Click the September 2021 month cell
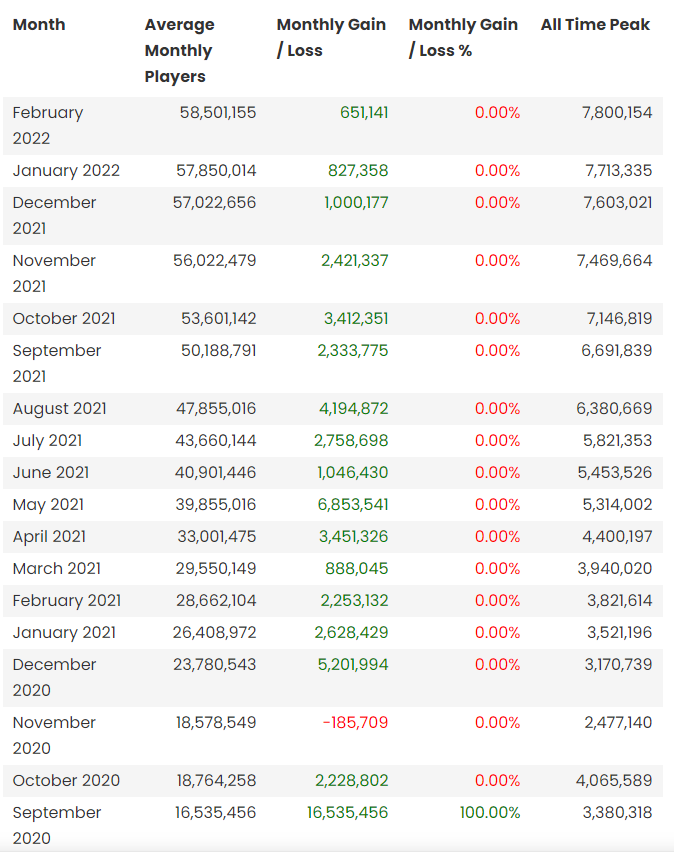Viewport: 674px width, 853px height. [57, 363]
